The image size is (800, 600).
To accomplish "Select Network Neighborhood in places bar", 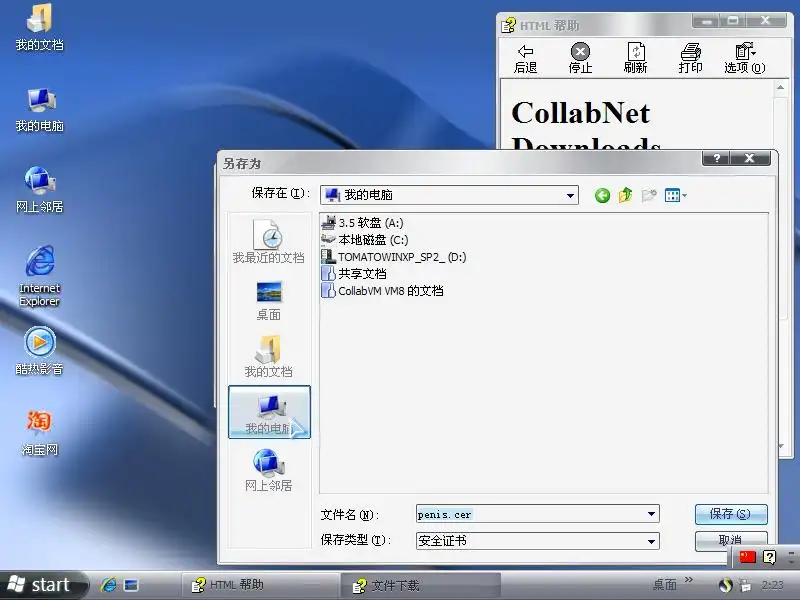I will tap(268, 470).
